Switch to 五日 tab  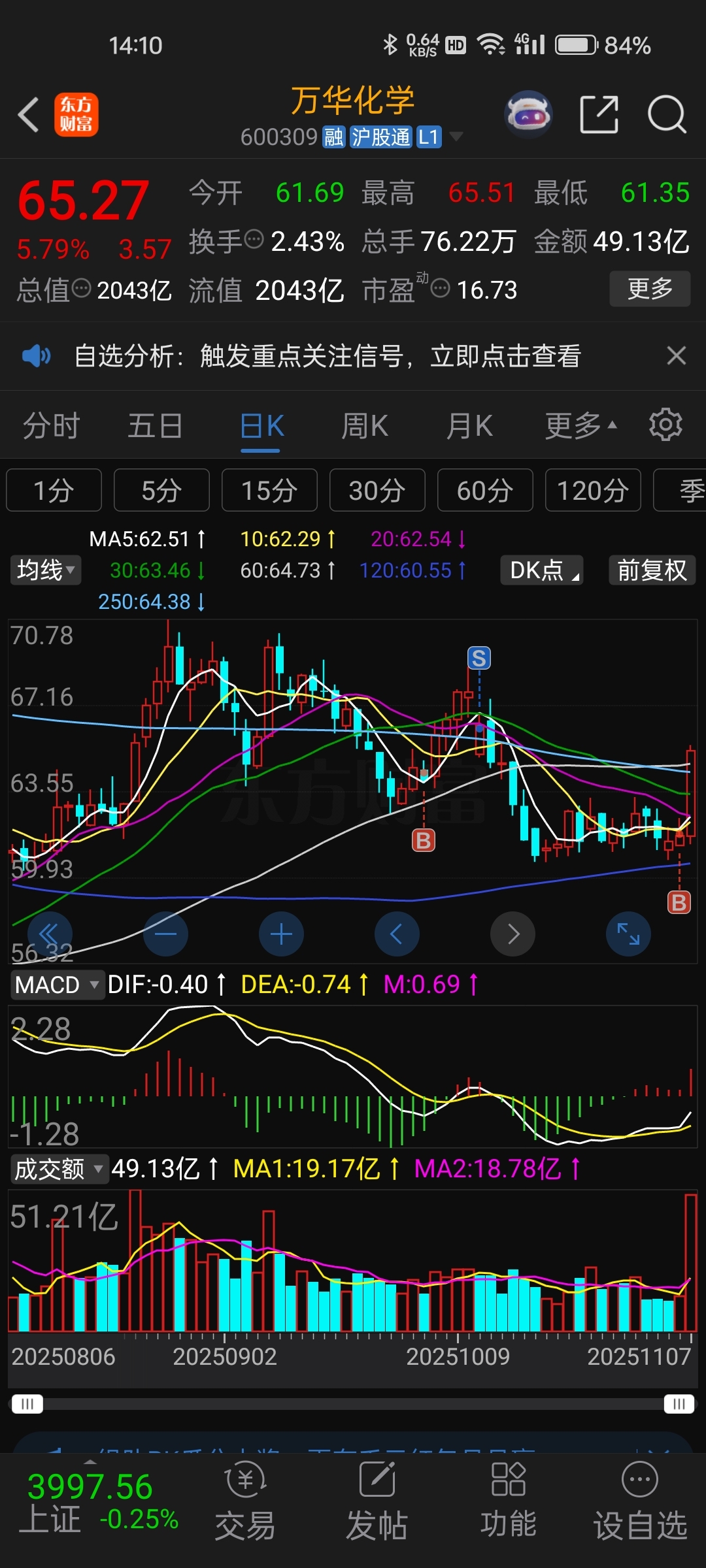[155, 426]
